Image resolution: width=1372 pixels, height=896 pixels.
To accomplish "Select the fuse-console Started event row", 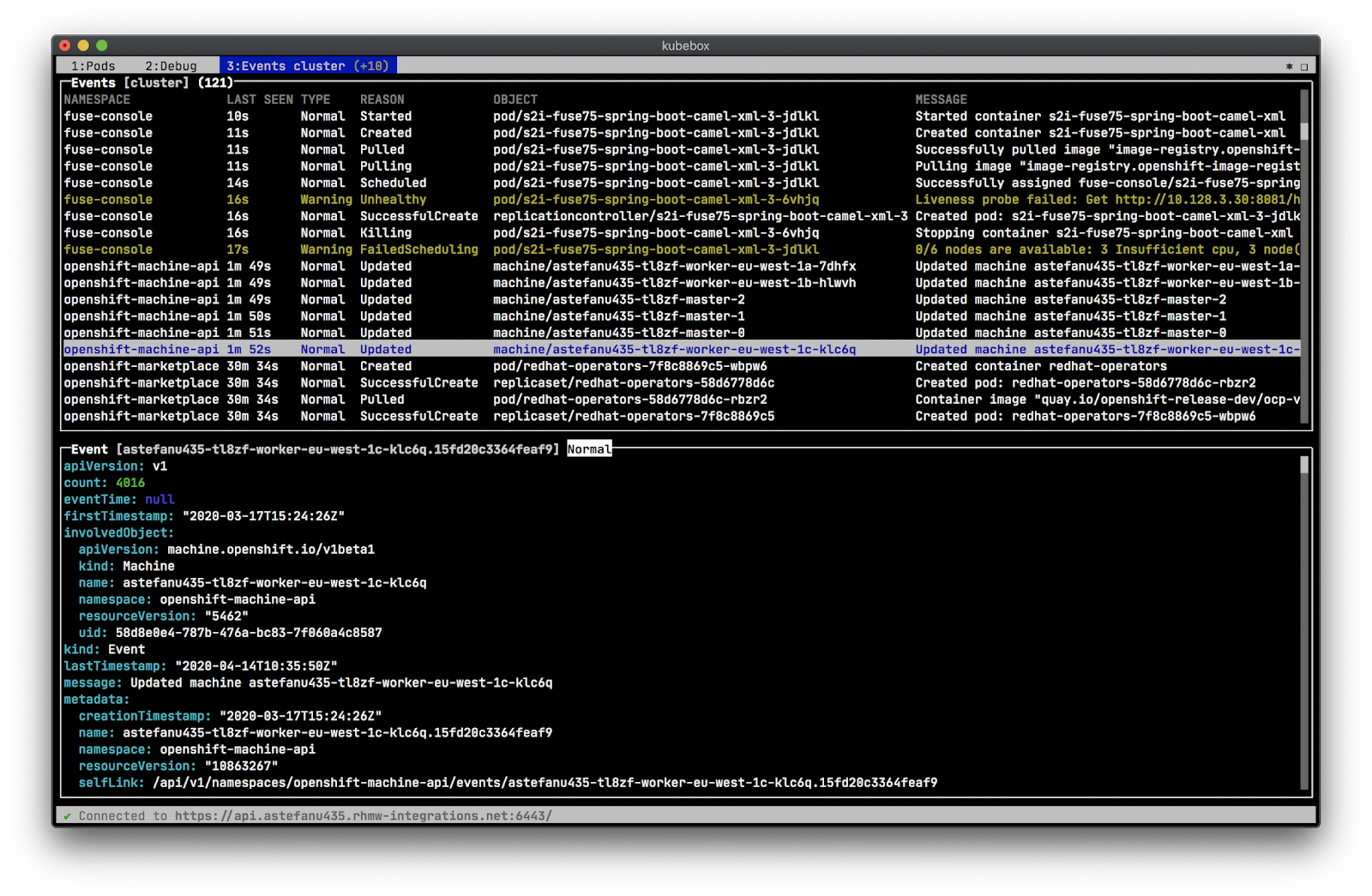I will click(x=682, y=117).
